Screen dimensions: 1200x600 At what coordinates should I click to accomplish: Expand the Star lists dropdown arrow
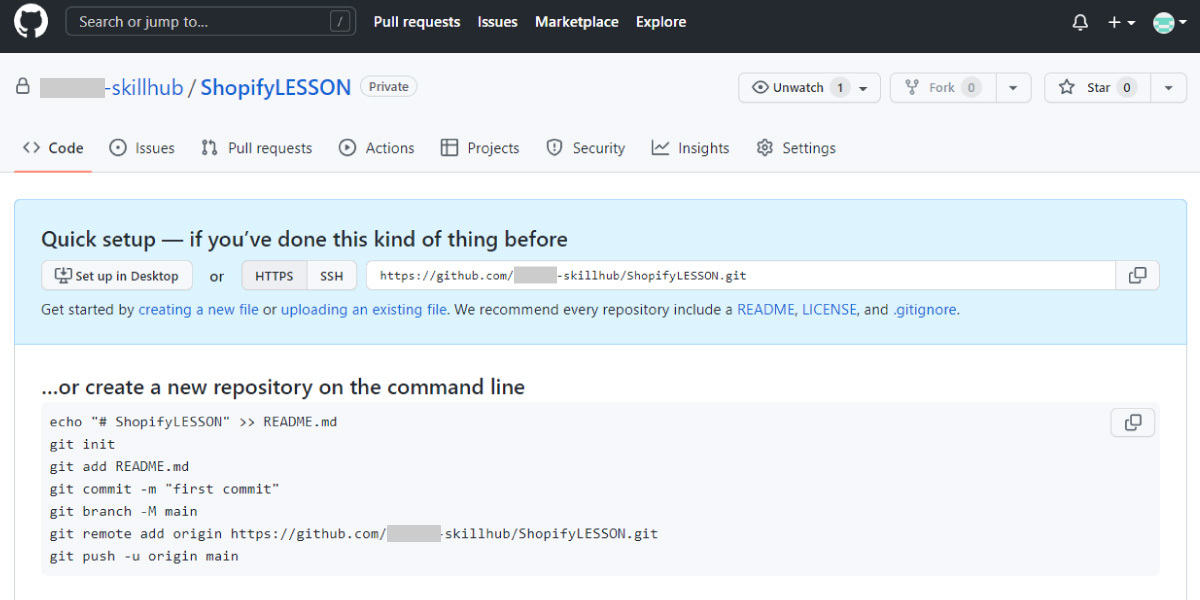click(1169, 88)
